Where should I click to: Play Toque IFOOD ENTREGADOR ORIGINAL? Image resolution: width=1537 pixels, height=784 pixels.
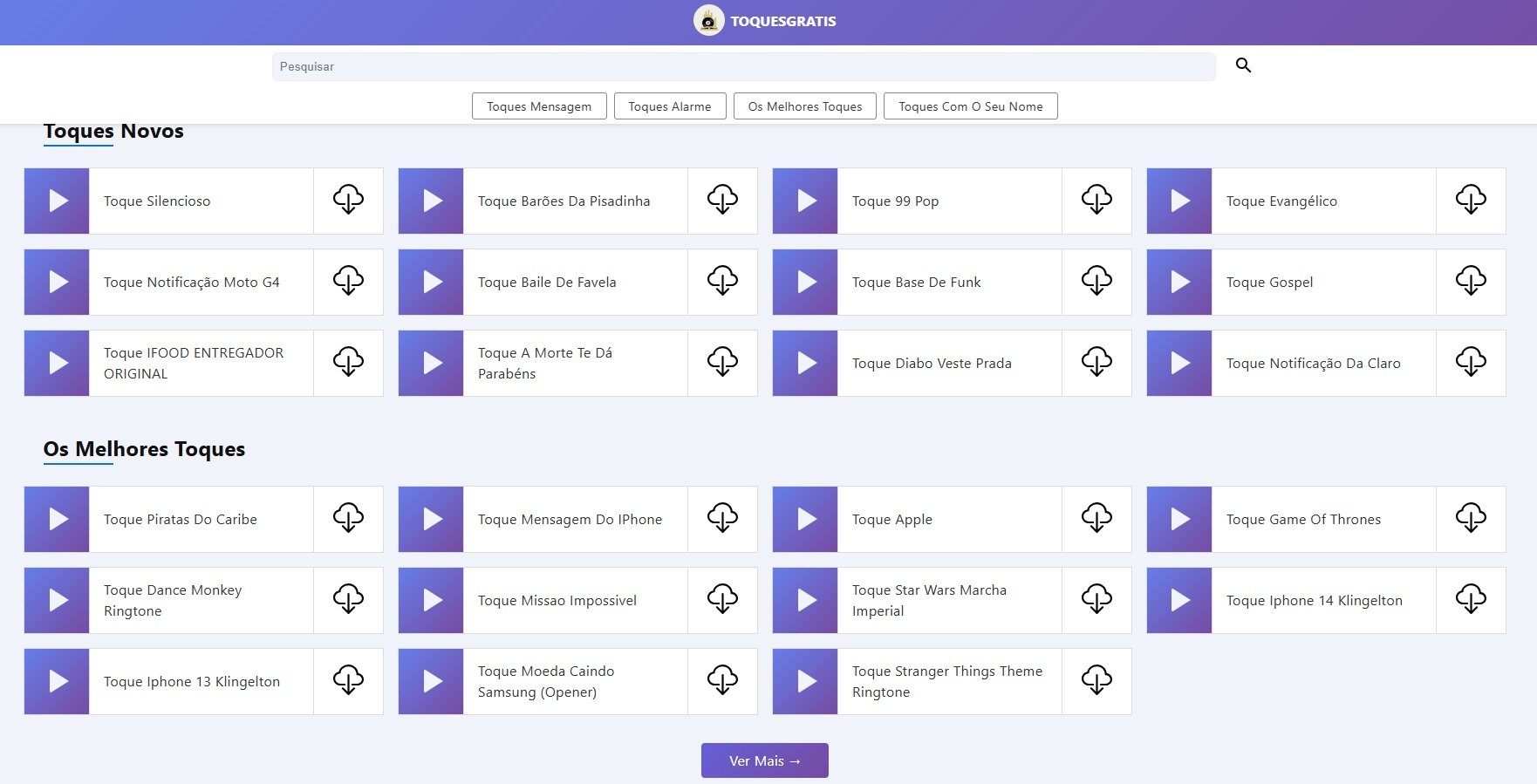click(x=57, y=363)
